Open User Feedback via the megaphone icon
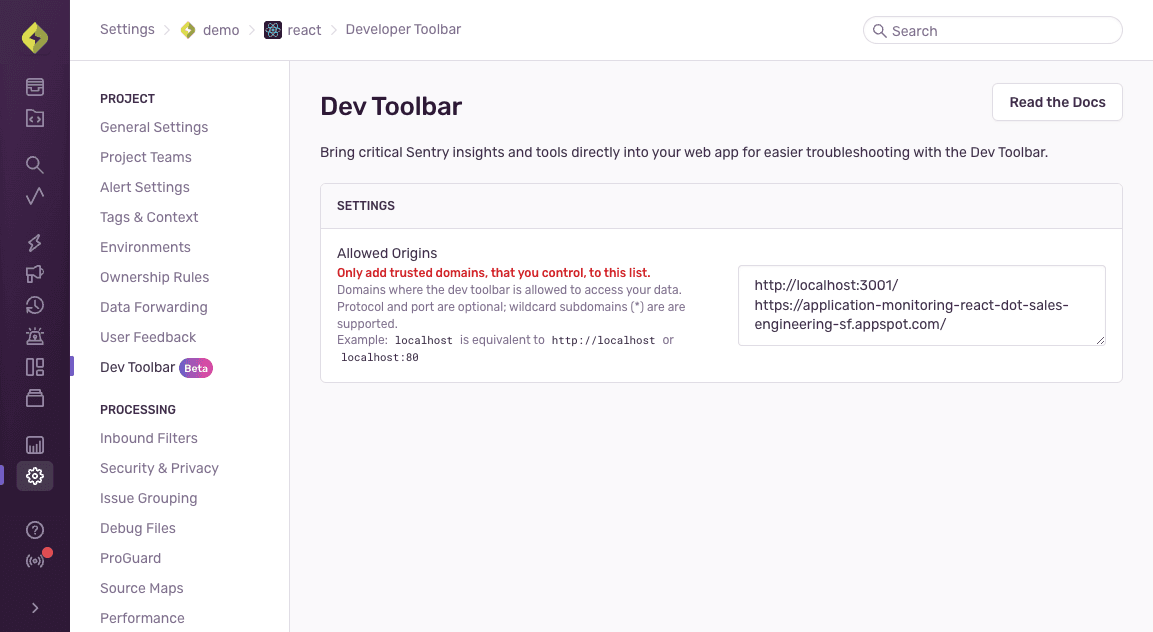The width and height of the screenshot is (1153, 632). (35, 273)
